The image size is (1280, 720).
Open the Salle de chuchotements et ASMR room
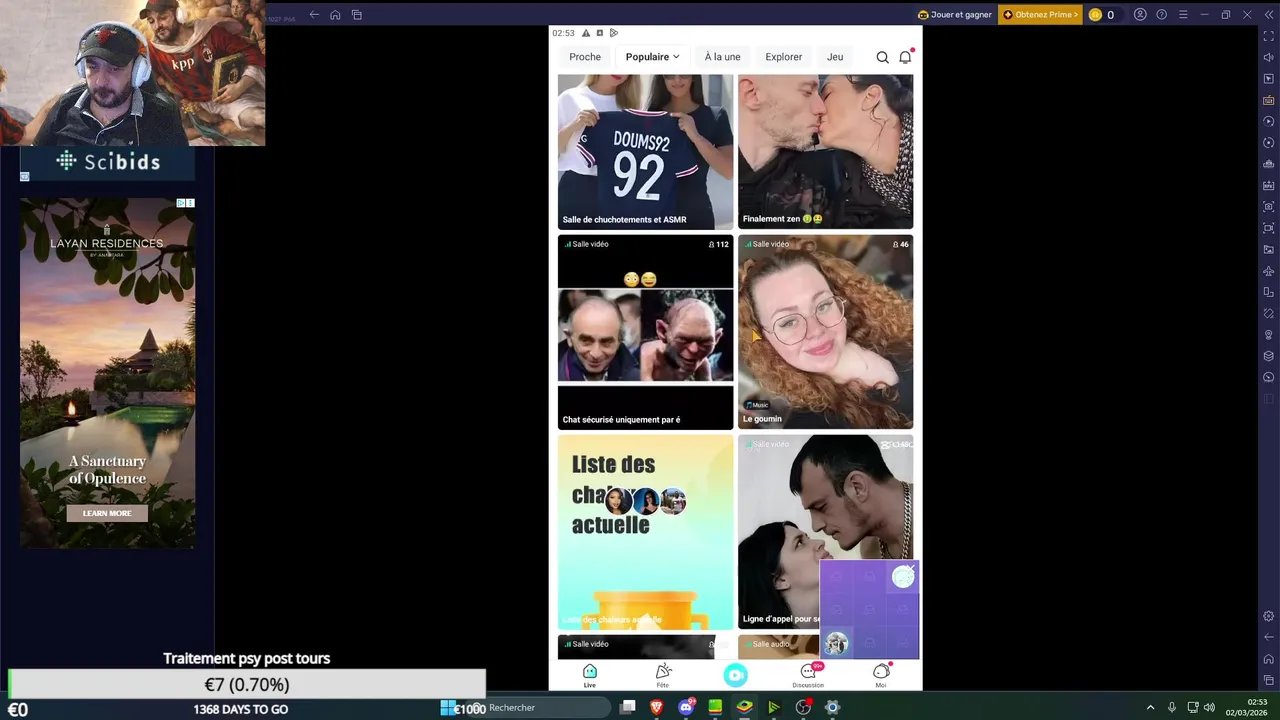[645, 151]
